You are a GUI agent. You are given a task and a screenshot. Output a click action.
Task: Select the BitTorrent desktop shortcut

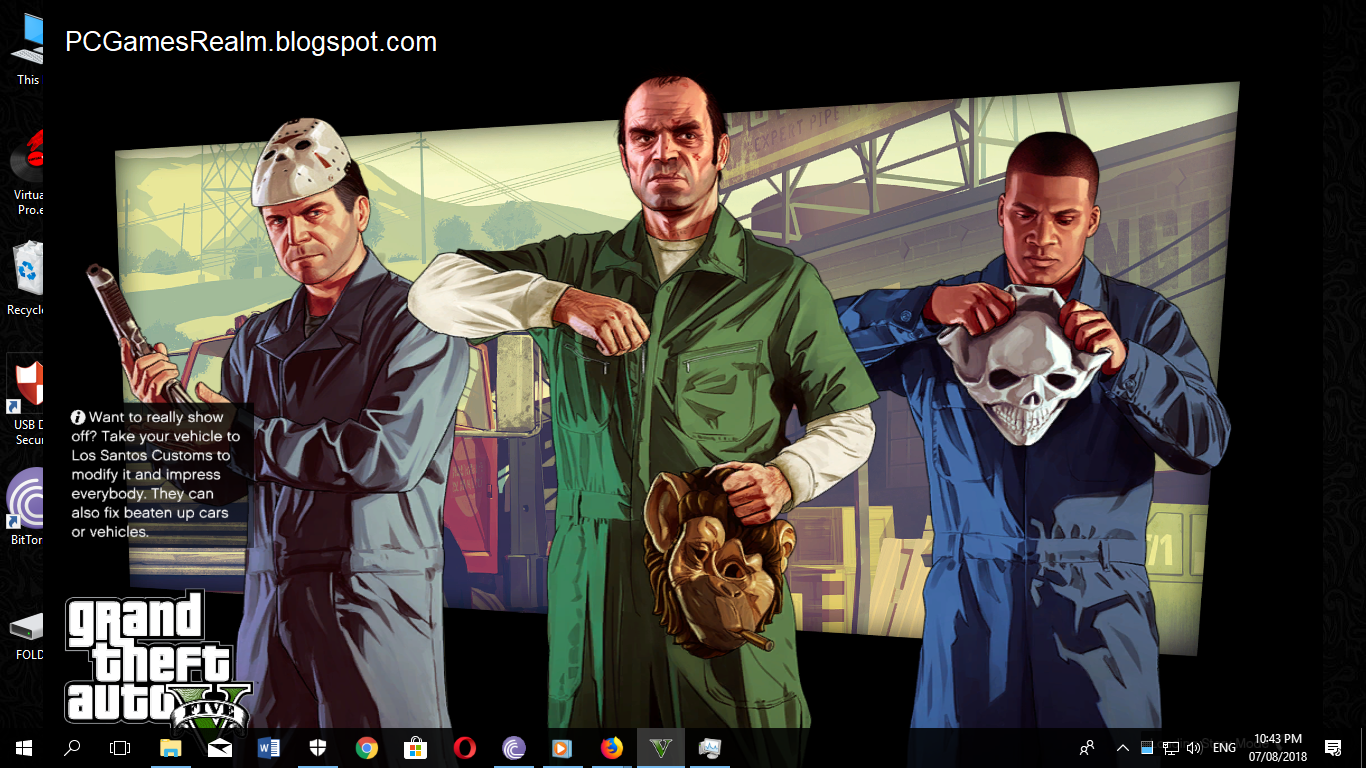click(26, 505)
